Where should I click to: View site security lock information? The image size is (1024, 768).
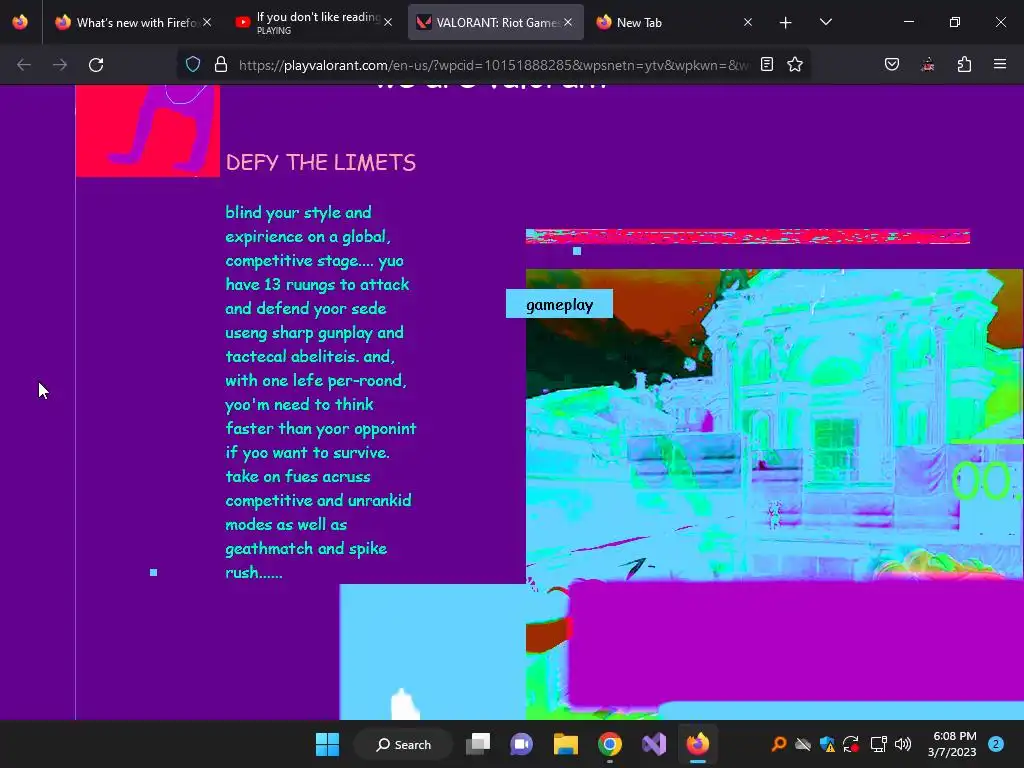pos(221,64)
